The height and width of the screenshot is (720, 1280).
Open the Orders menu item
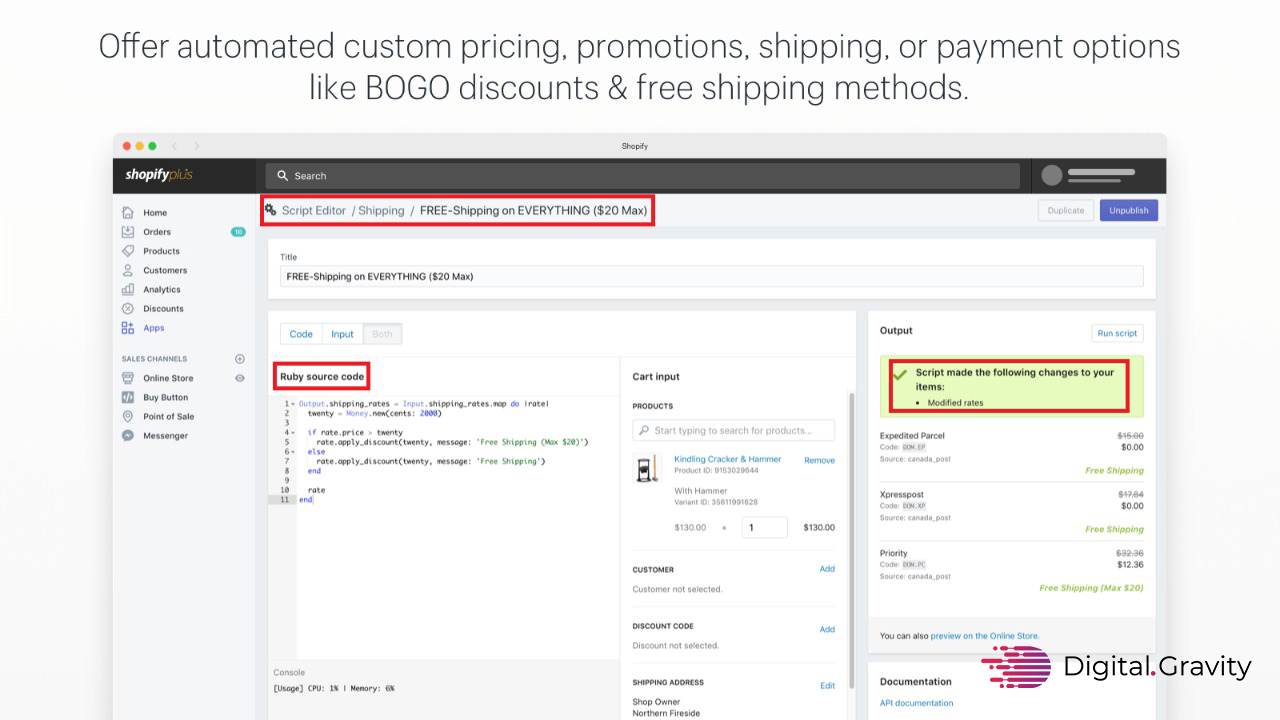tap(157, 232)
